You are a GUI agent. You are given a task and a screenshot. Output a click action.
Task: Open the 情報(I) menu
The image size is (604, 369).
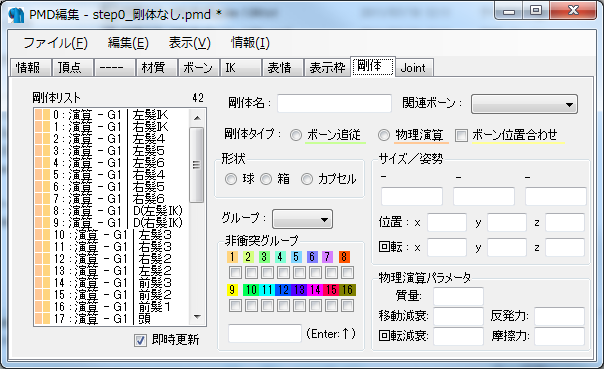(250, 43)
